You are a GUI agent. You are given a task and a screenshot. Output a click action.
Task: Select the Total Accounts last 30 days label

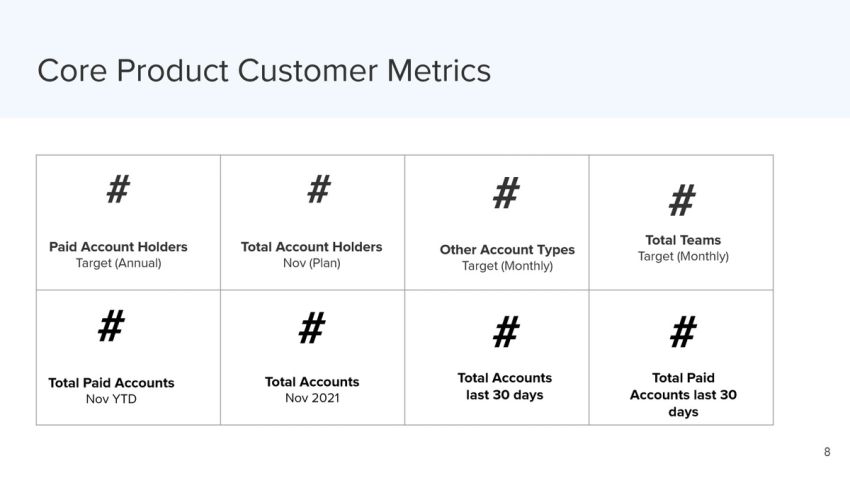tap(505, 386)
